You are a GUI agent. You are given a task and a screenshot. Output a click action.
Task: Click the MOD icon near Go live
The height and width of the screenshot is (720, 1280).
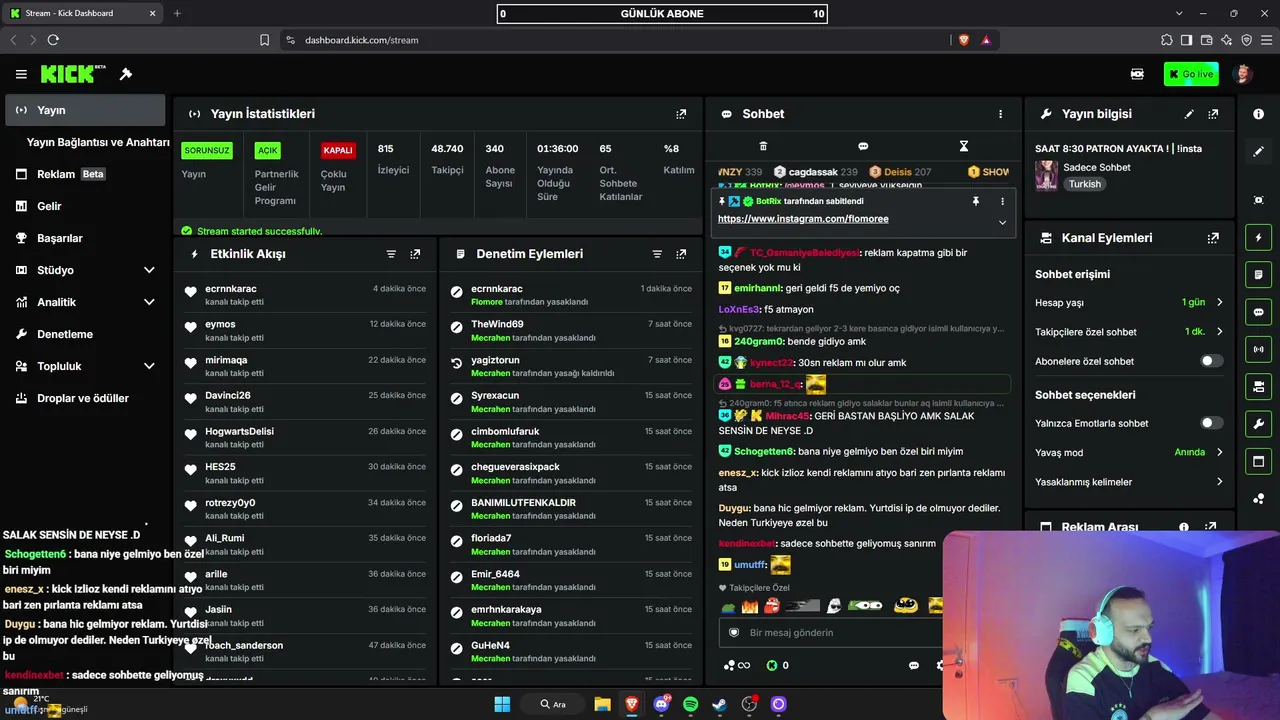[x=1137, y=74]
